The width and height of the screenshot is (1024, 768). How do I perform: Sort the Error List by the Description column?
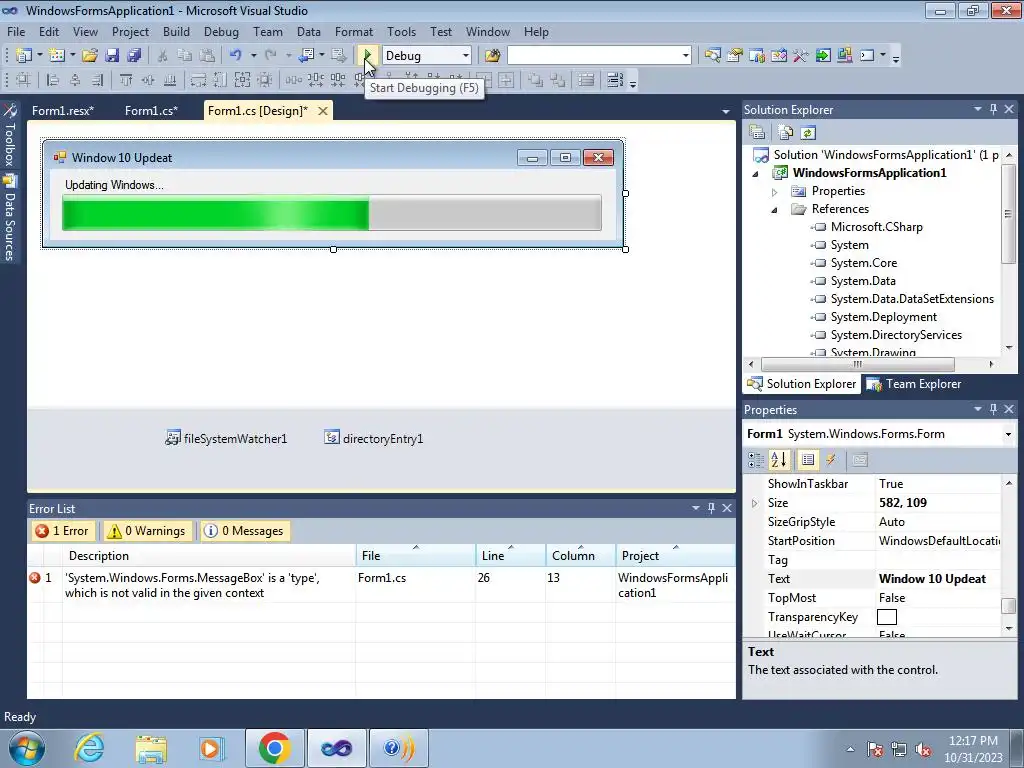click(209, 556)
